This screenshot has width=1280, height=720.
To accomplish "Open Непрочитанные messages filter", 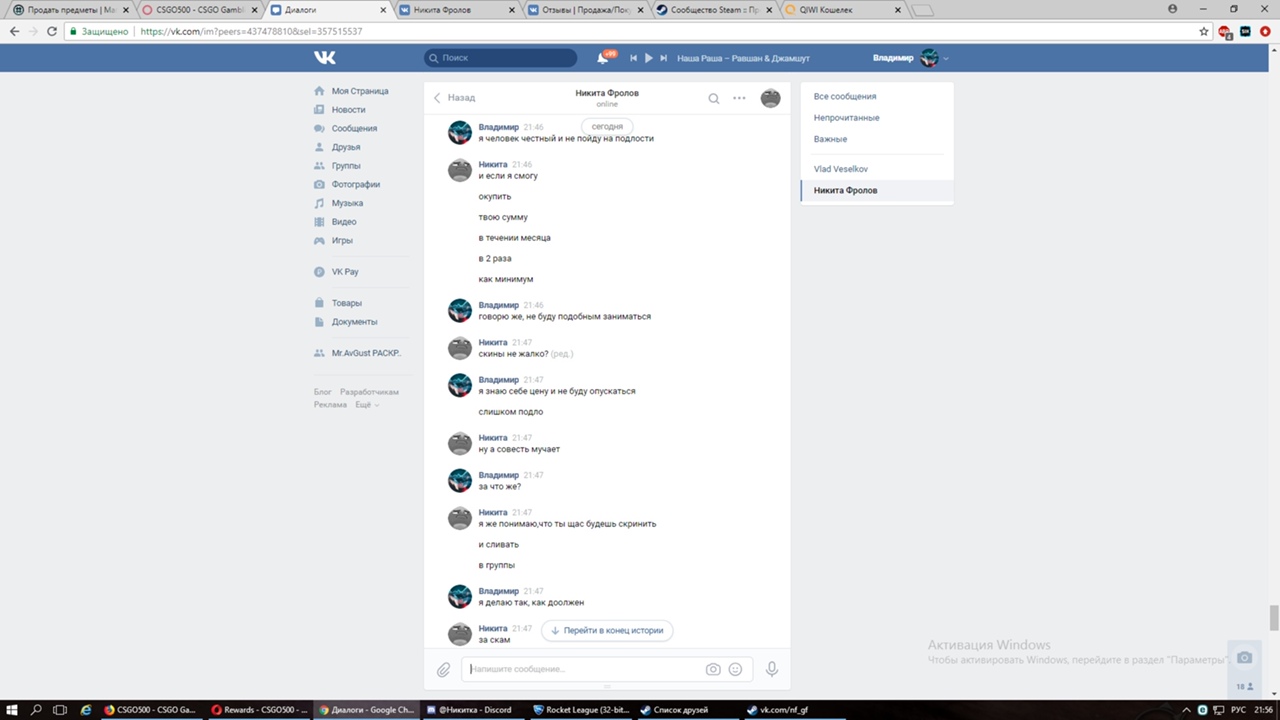I will (846, 118).
